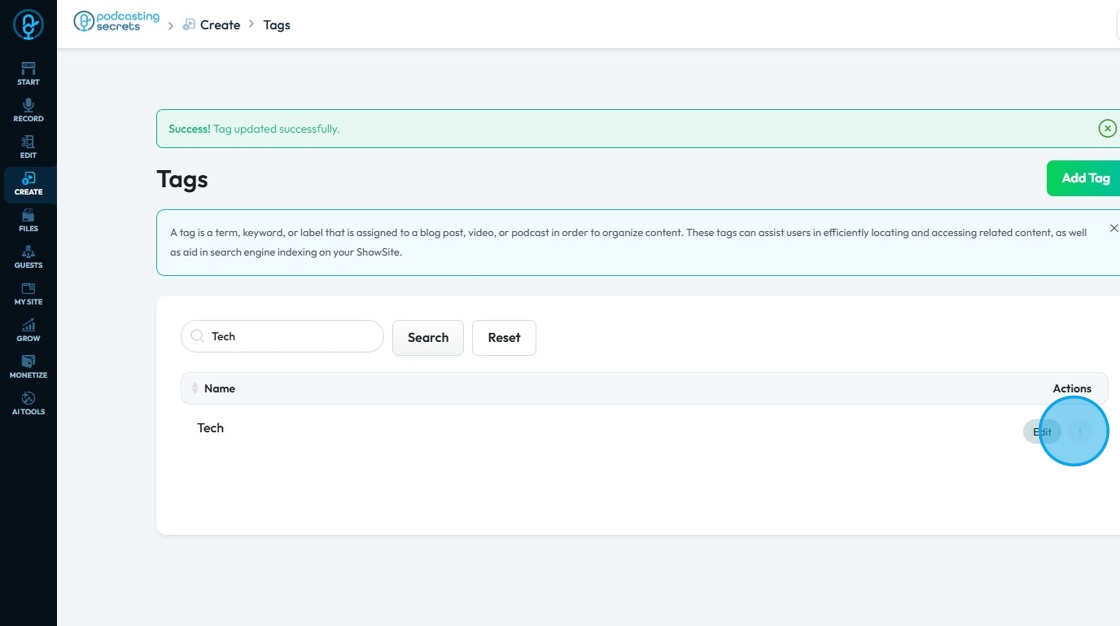Open the AI Tools section in sidebar

point(29,403)
